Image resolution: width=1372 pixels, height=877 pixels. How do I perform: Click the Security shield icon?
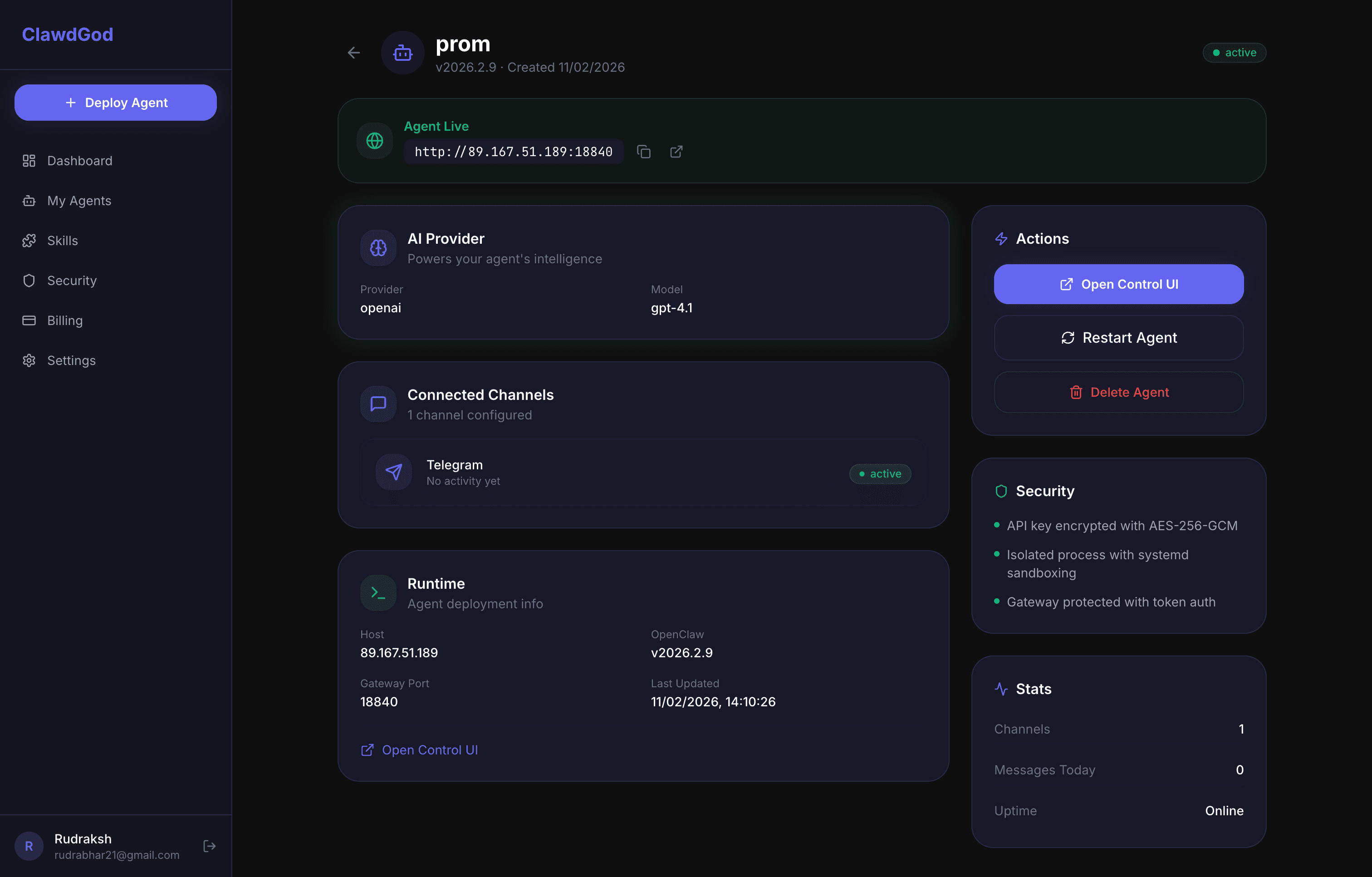1001,490
